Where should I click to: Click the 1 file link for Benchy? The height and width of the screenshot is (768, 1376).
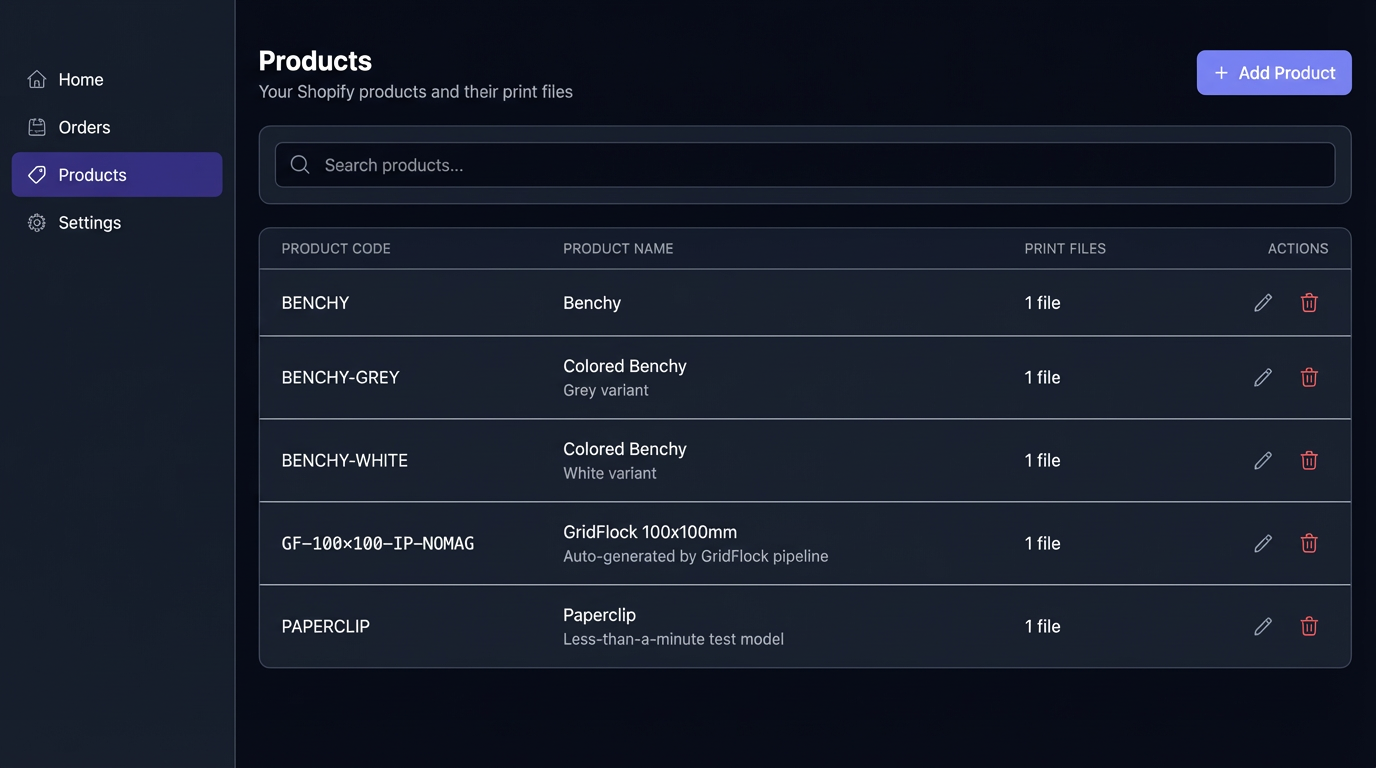(1042, 302)
